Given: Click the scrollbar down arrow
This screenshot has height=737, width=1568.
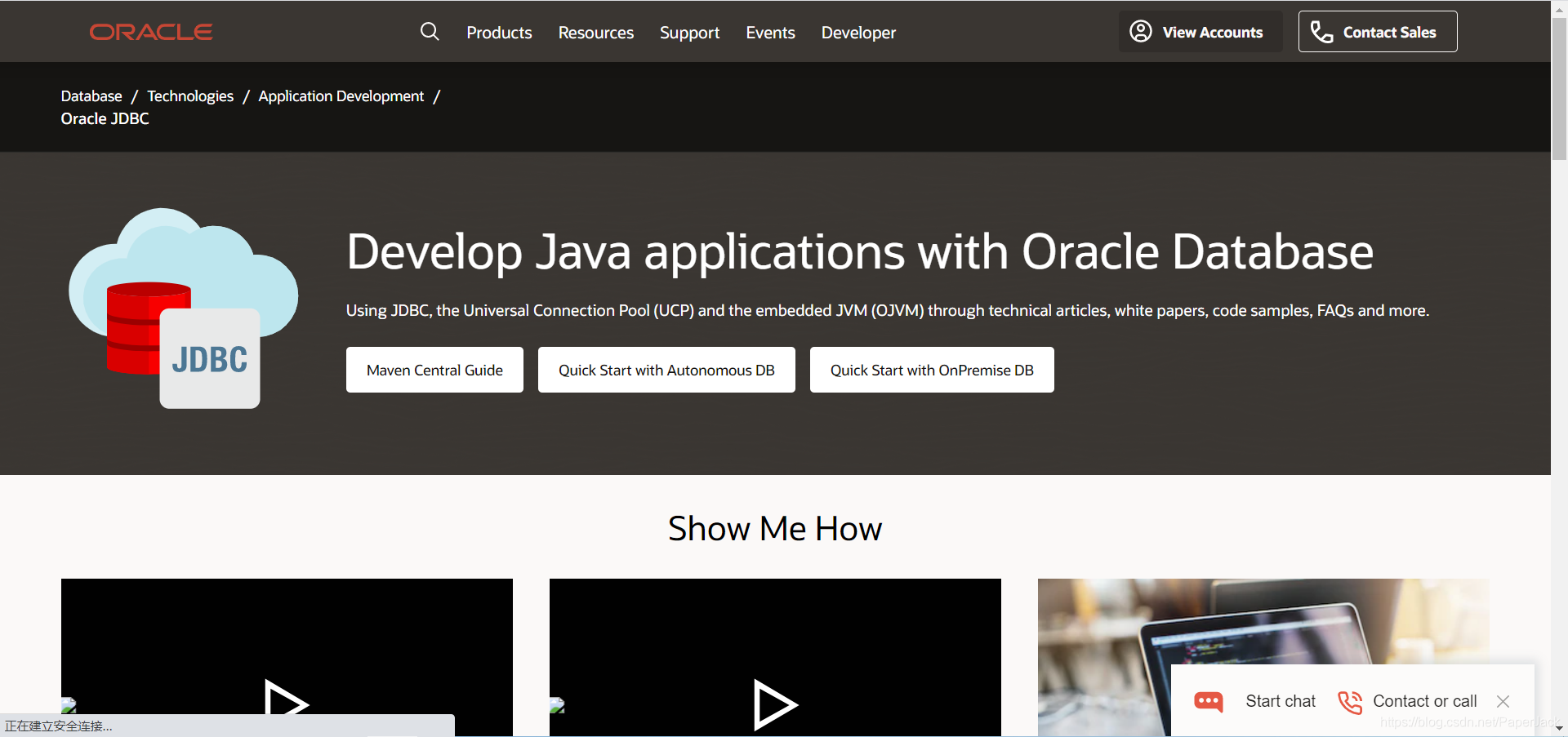Looking at the screenshot, I should tap(1559, 728).
